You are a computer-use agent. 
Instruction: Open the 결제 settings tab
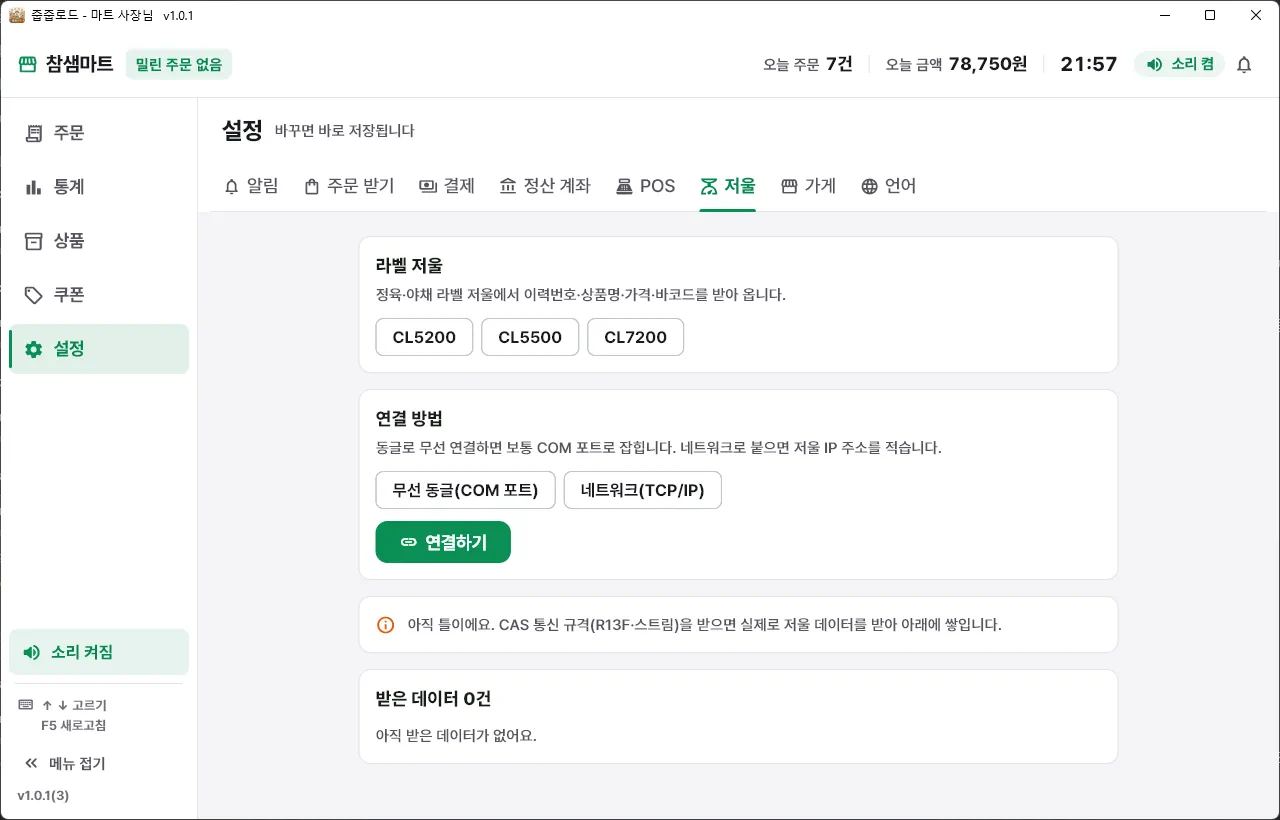(447, 186)
